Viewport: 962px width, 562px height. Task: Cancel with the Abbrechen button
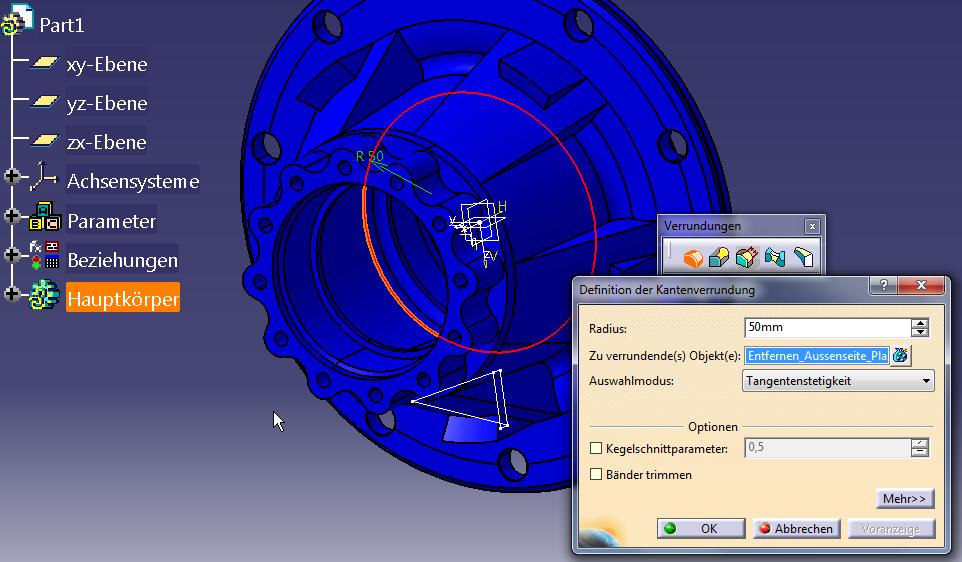[796, 528]
